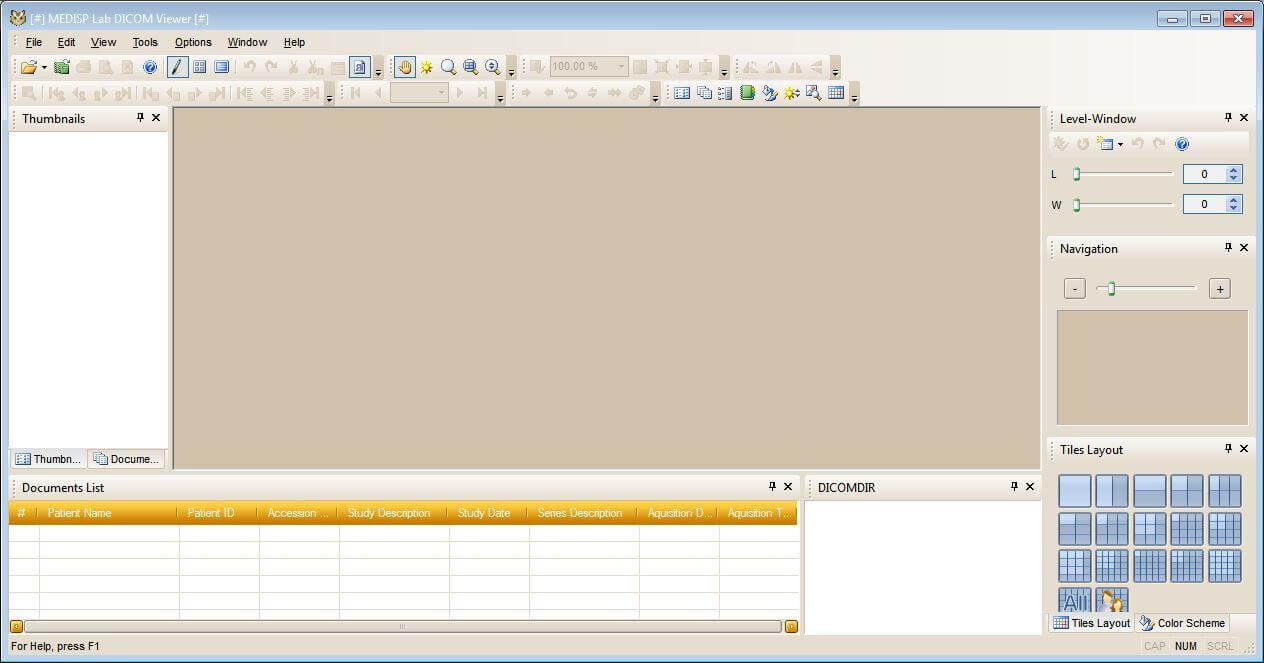Screen dimensions: 1264x663
Task: Click the brightness adjustment sun icon
Action: (427, 67)
